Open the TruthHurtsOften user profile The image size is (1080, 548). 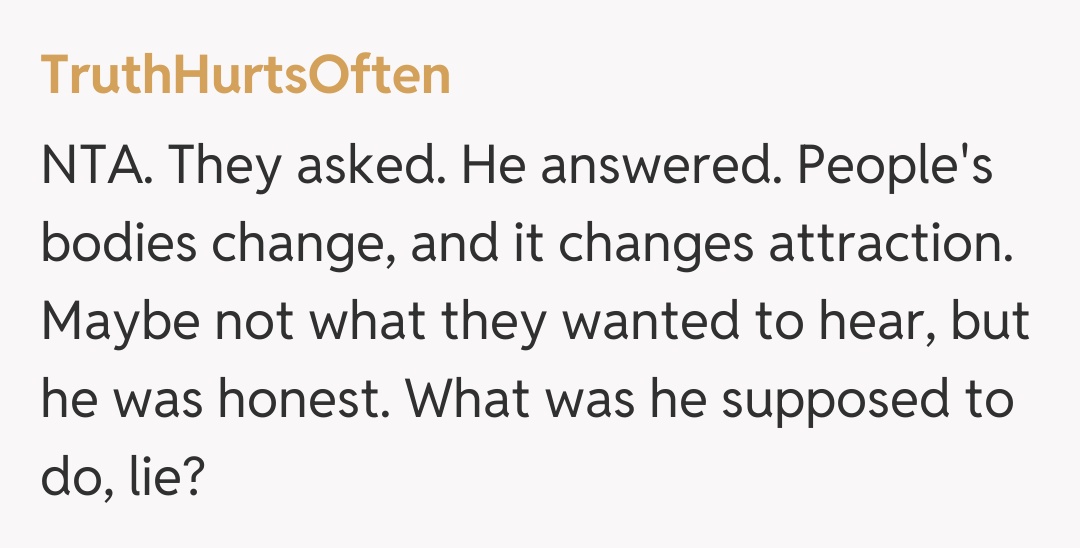click(245, 77)
